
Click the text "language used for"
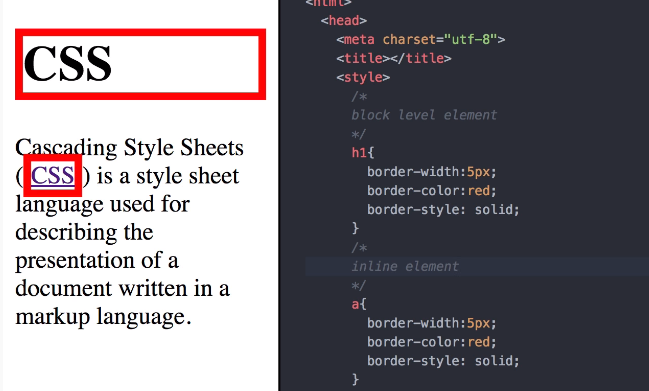coord(103,204)
